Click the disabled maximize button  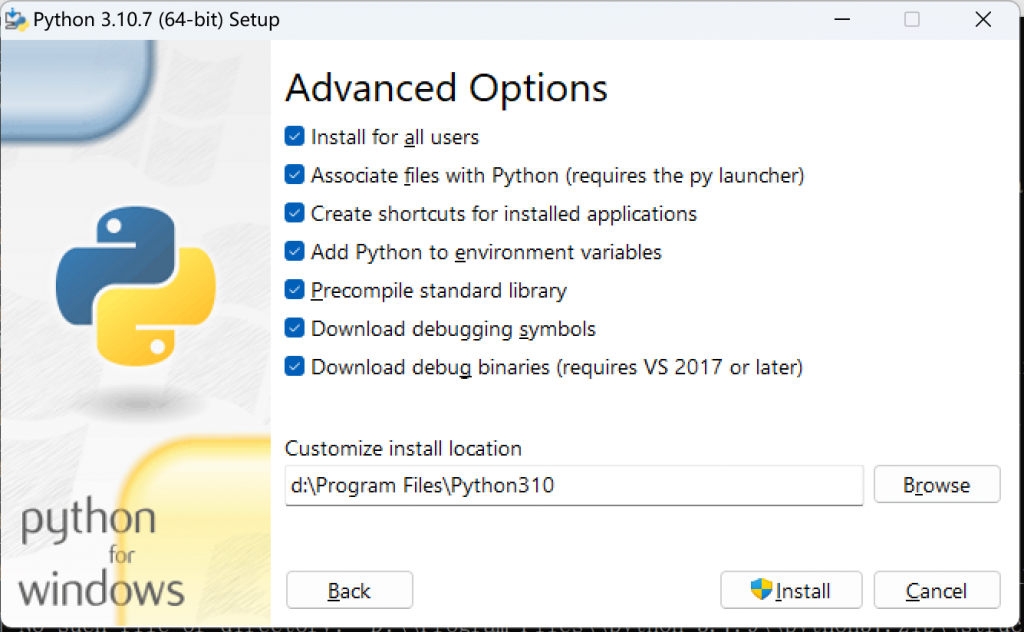[912, 20]
